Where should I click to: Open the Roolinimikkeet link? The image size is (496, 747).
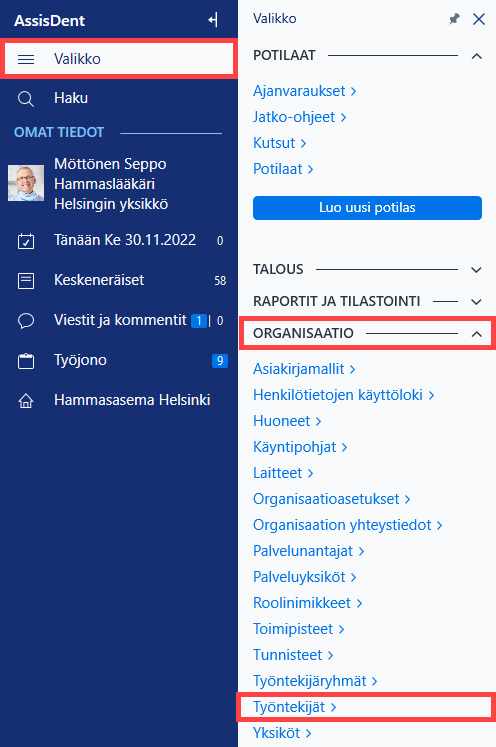click(x=307, y=603)
